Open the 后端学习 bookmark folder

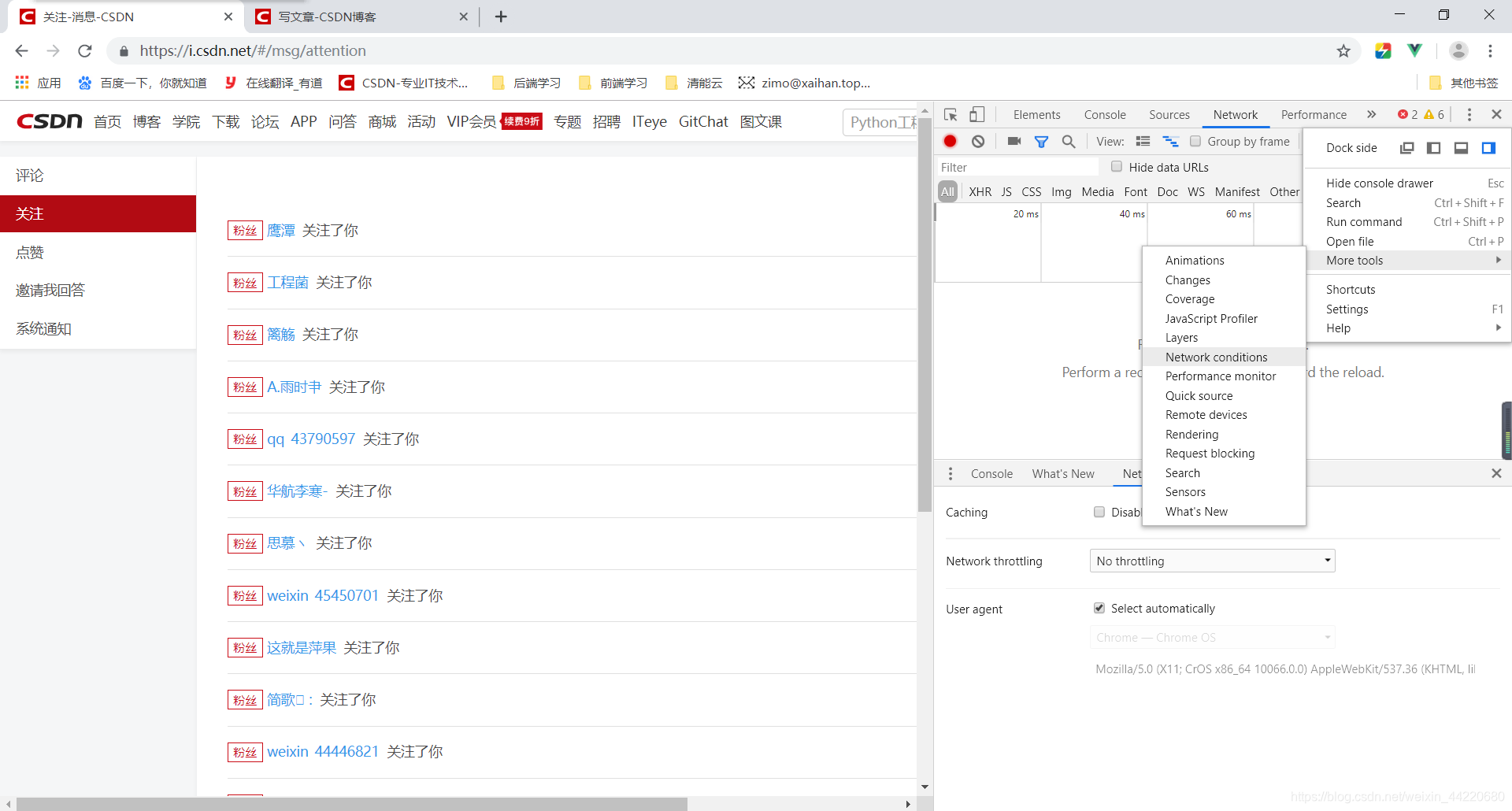coord(526,83)
